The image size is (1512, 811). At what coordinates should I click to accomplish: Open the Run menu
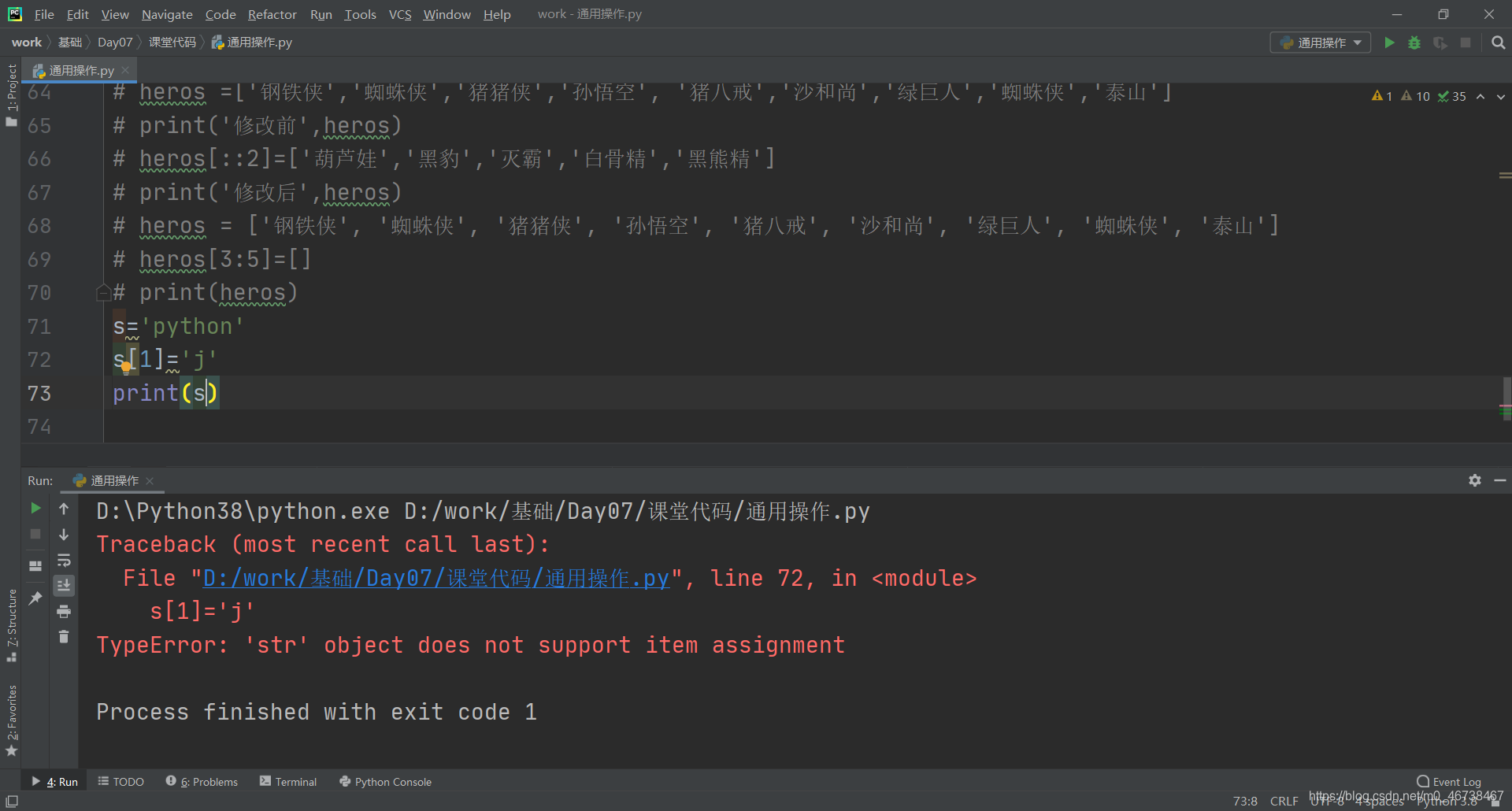click(x=321, y=14)
